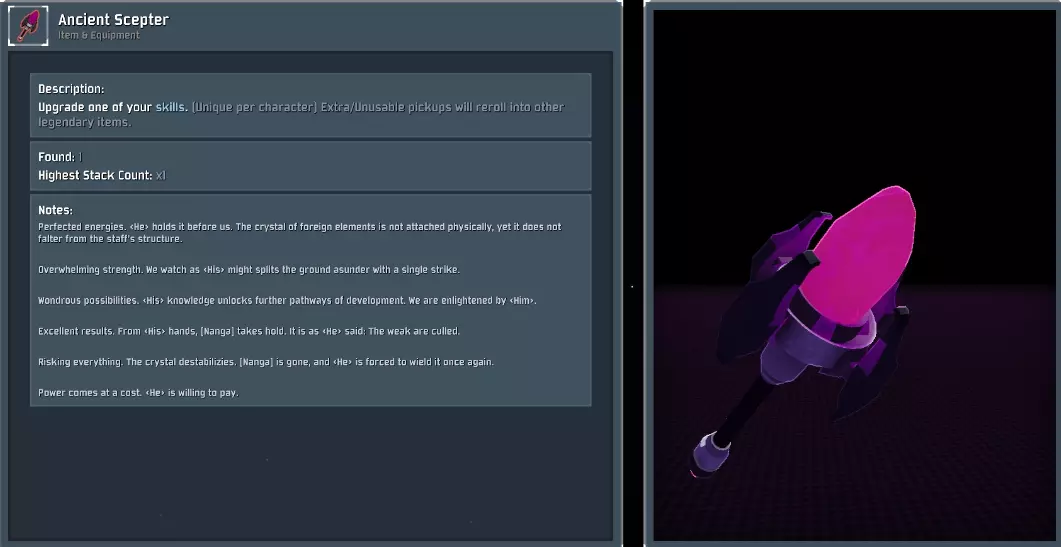Click the Ancient Scepter title text
The image size is (1061, 547).
[113, 20]
